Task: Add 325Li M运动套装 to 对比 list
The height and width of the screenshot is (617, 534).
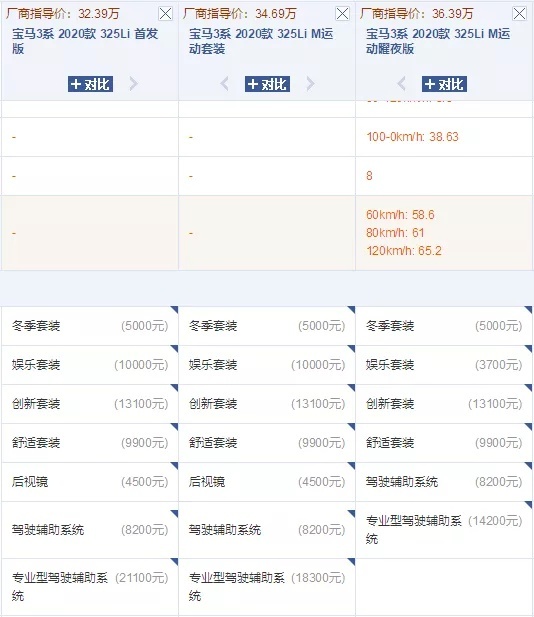Action: pyautogui.click(x=268, y=84)
